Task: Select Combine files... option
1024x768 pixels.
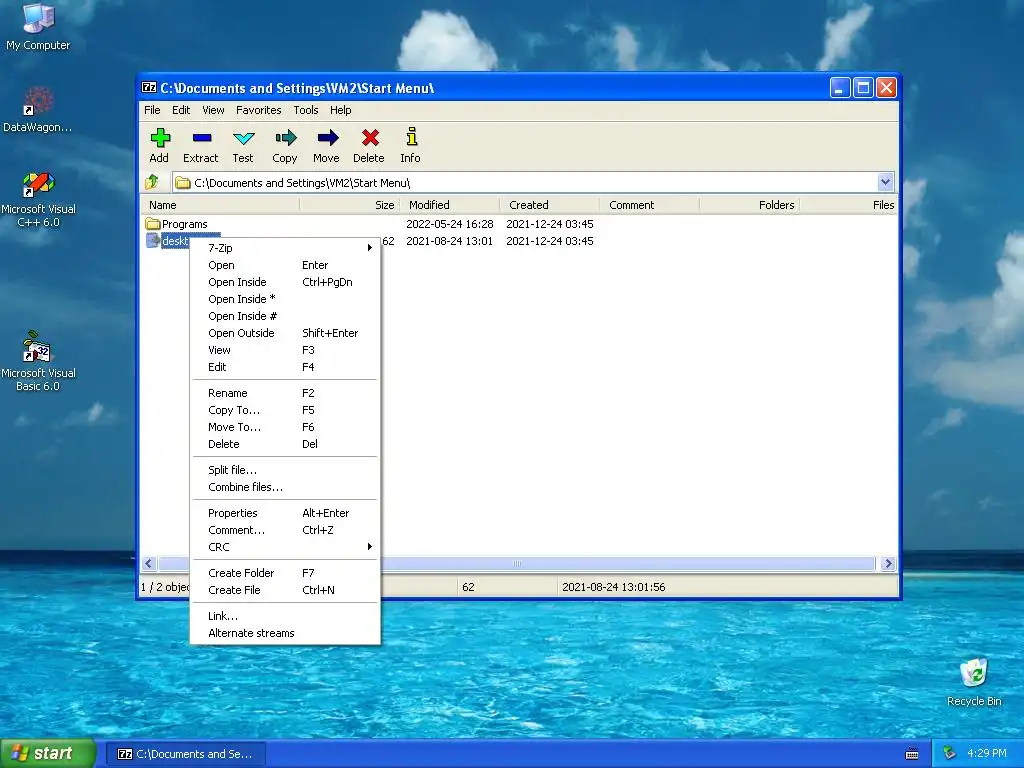Action: 285,487
